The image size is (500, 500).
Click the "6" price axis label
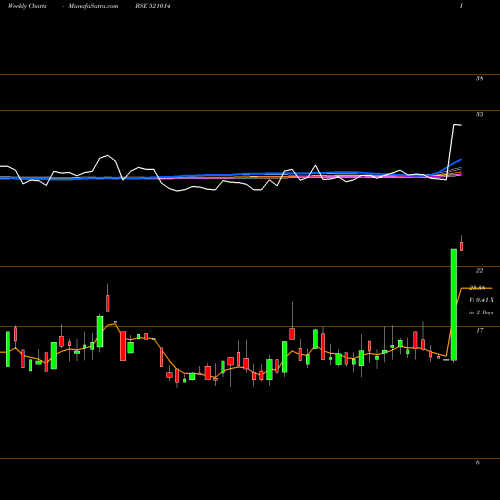(x=478, y=463)
